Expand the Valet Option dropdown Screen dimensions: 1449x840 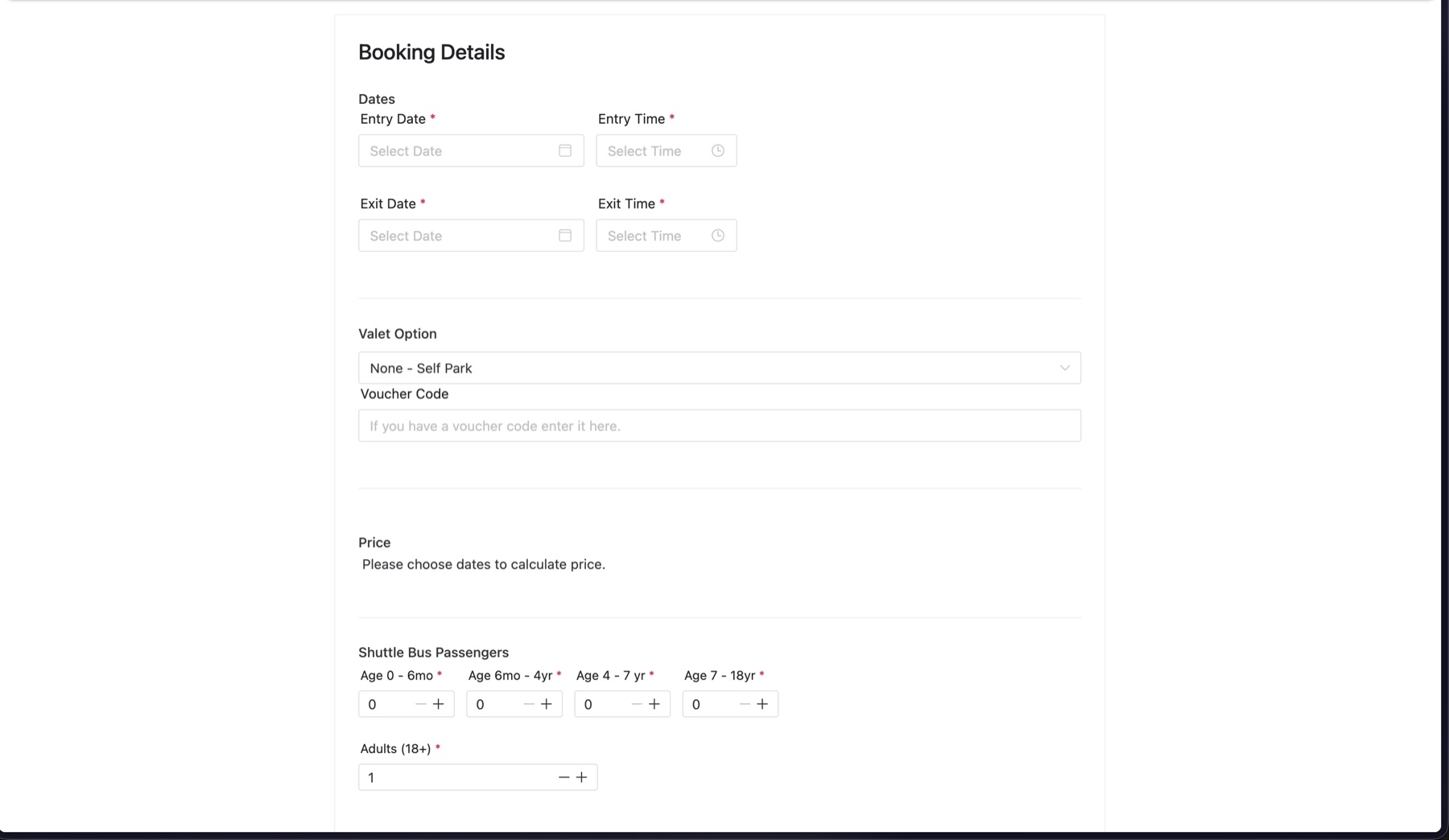tap(720, 368)
